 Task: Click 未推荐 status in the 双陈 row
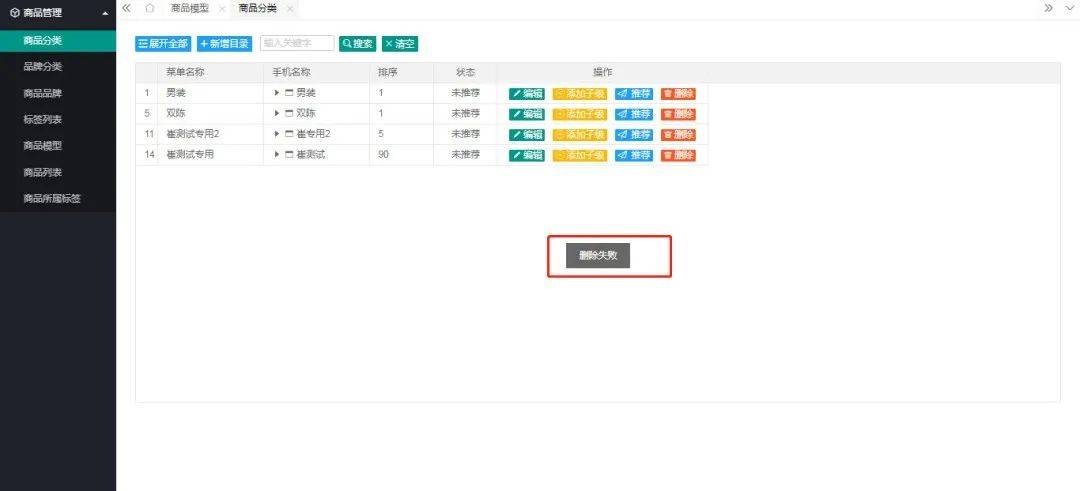466,114
